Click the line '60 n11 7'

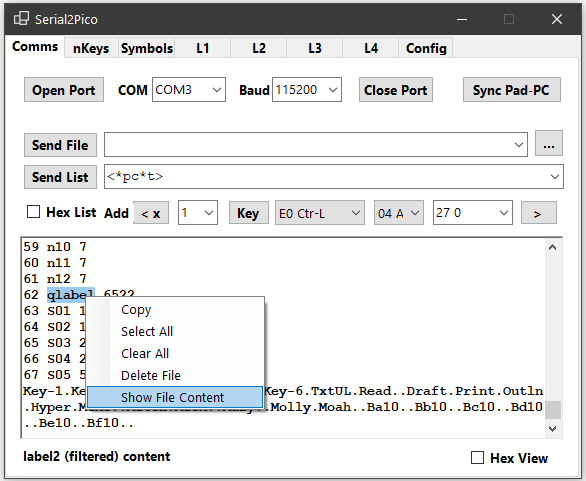[55, 263]
